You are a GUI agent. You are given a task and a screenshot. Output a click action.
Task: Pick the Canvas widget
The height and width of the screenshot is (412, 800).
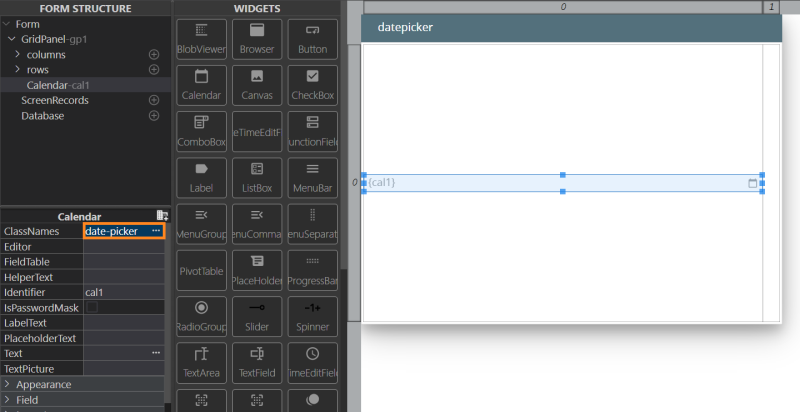(257, 84)
